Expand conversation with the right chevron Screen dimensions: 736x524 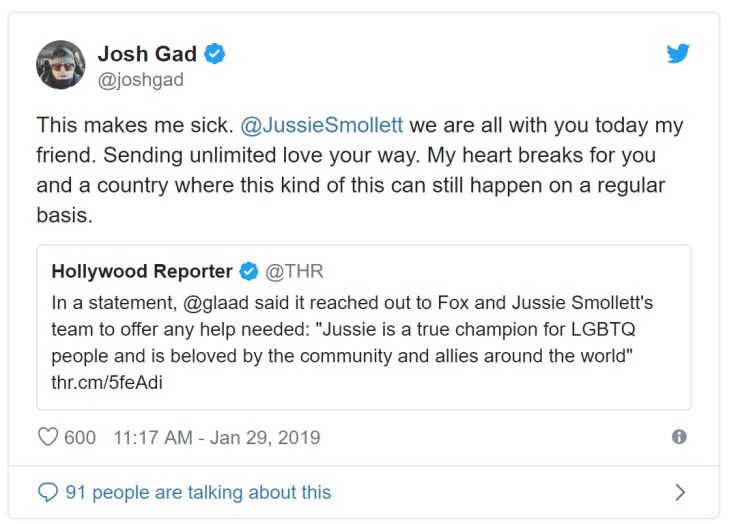pyautogui.click(x=680, y=492)
